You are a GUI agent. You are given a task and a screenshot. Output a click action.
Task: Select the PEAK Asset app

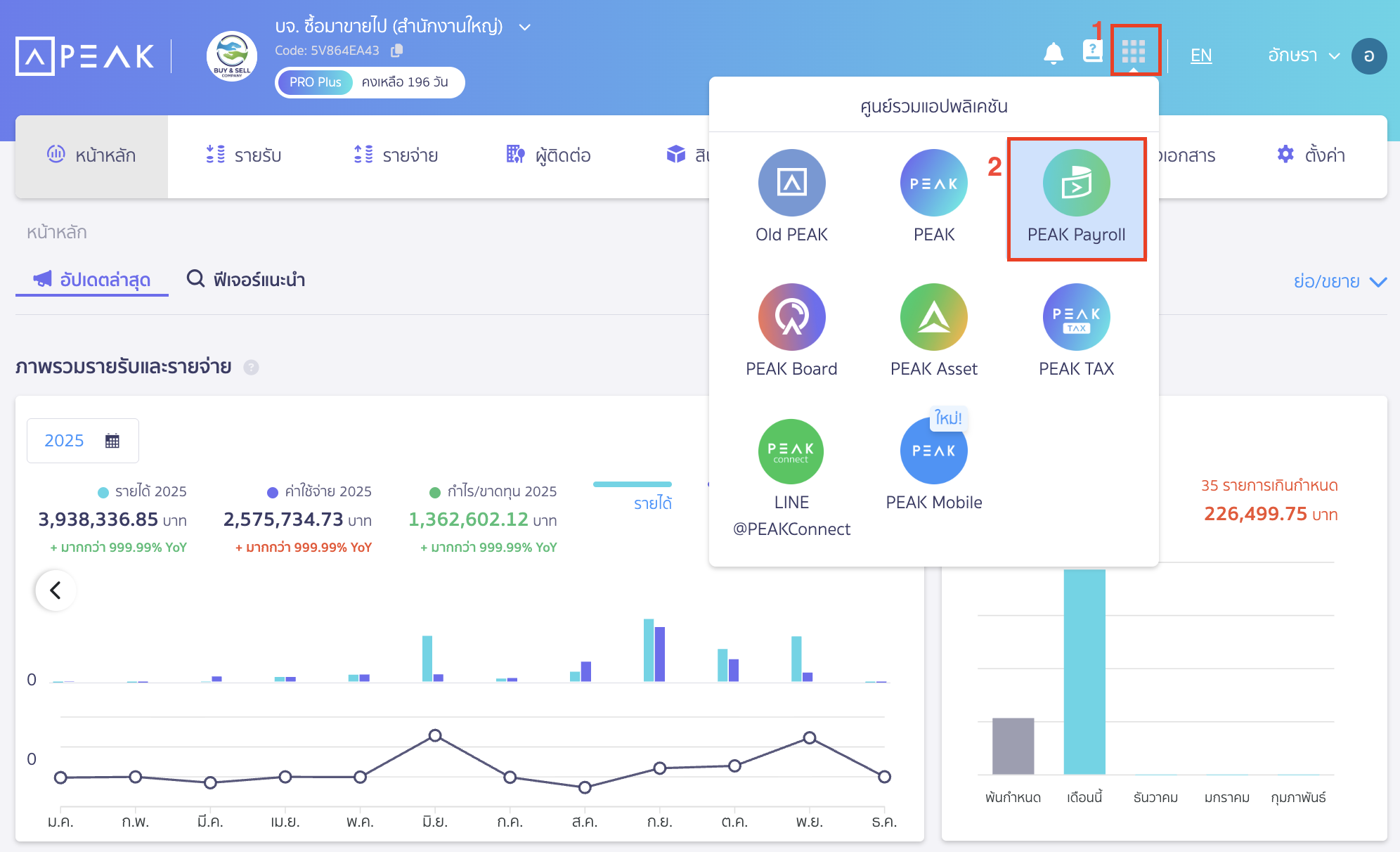933,330
